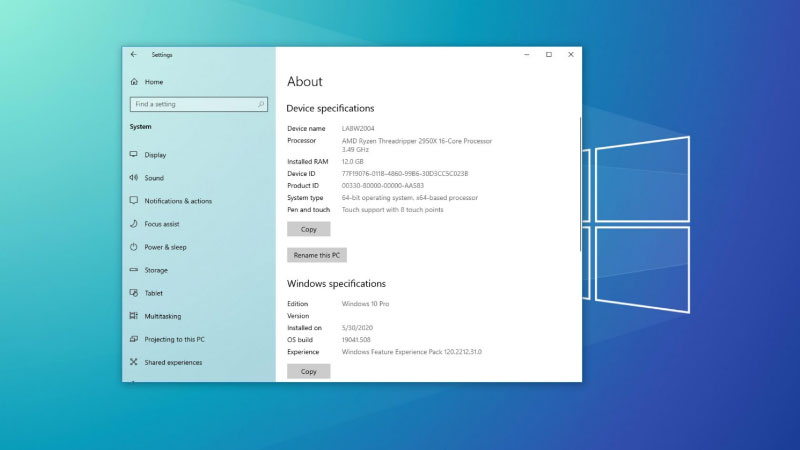
Task: Focus the Find a setting search field
Action: (193, 104)
